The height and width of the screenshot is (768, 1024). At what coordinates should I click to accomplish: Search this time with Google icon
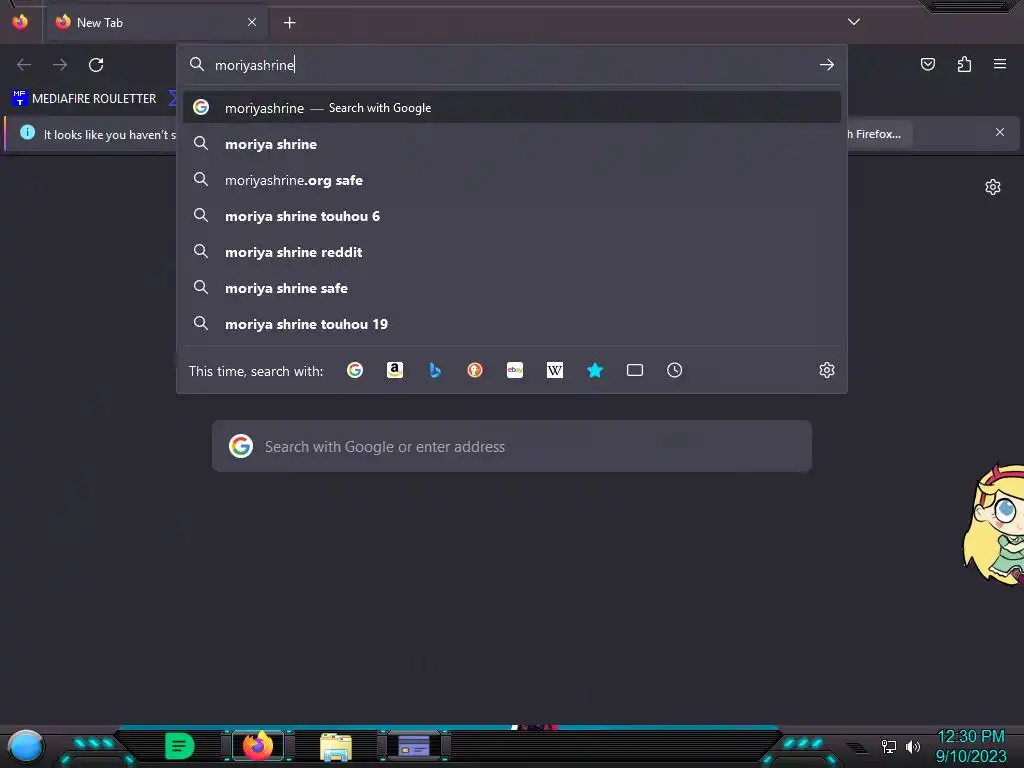click(x=355, y=370)
